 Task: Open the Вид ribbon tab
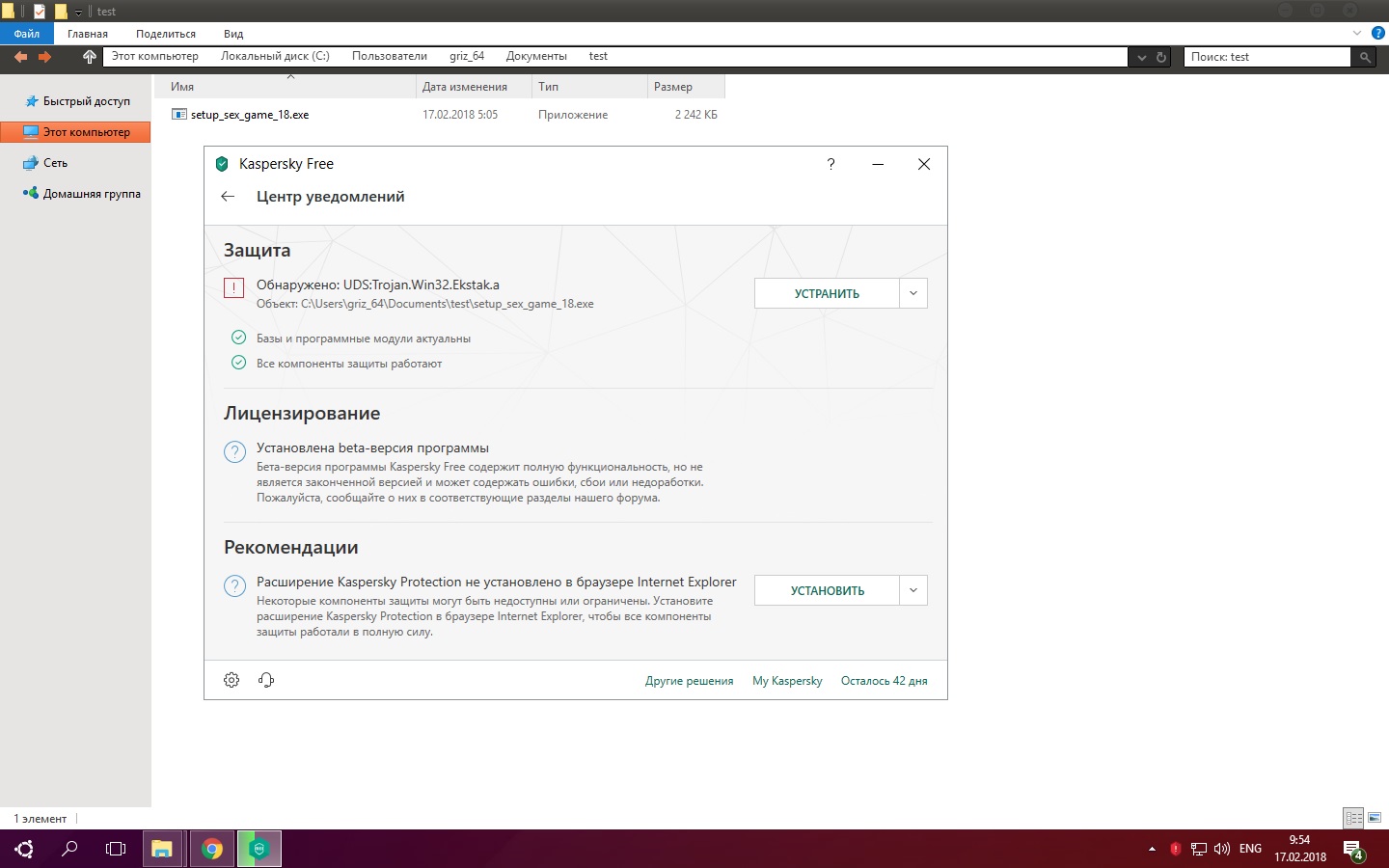coord(233,34)
